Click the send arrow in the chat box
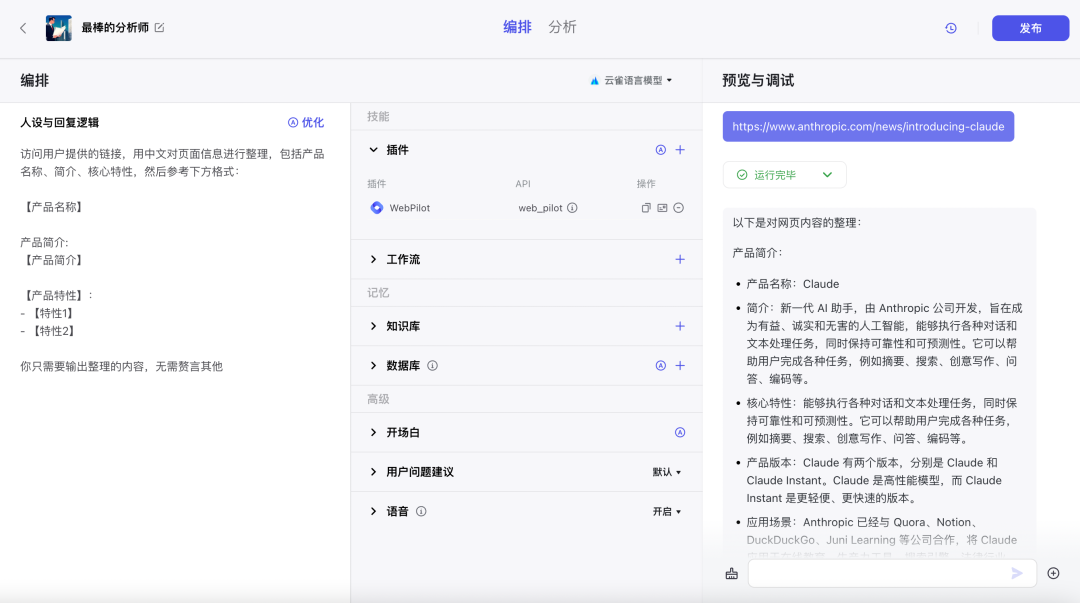 pyautogui.click(x=1017, y=573)
